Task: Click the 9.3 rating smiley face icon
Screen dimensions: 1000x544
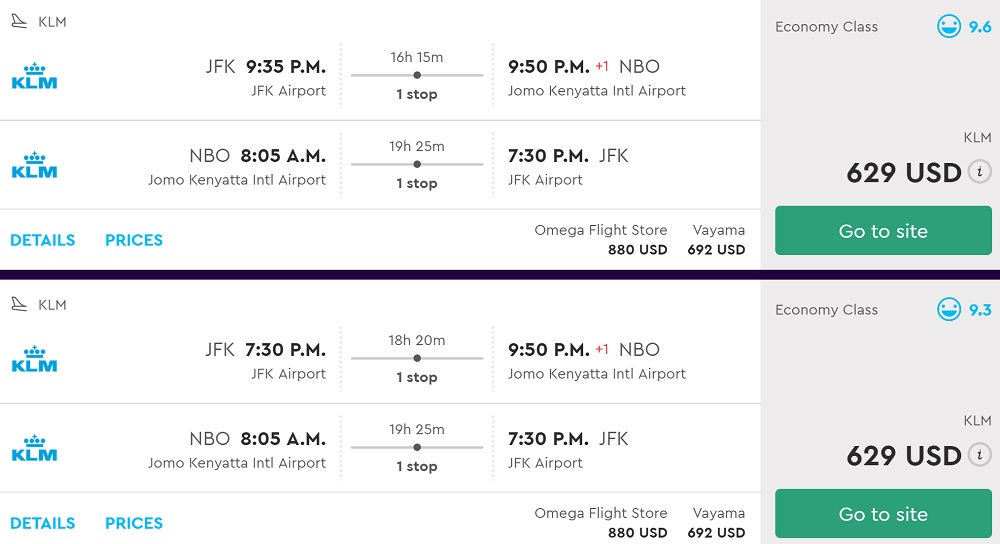Action: tap(948, 310)
